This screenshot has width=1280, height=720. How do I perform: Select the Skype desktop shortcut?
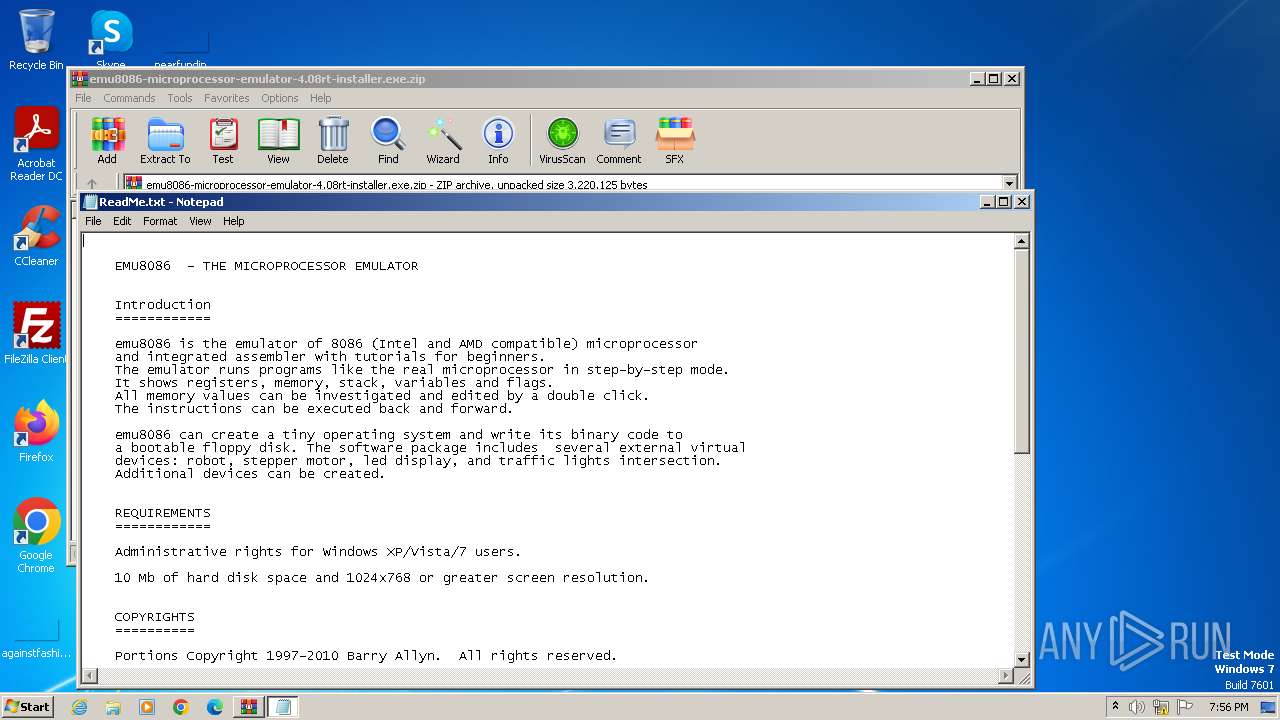pyautogui.click(x=111, y=40)
